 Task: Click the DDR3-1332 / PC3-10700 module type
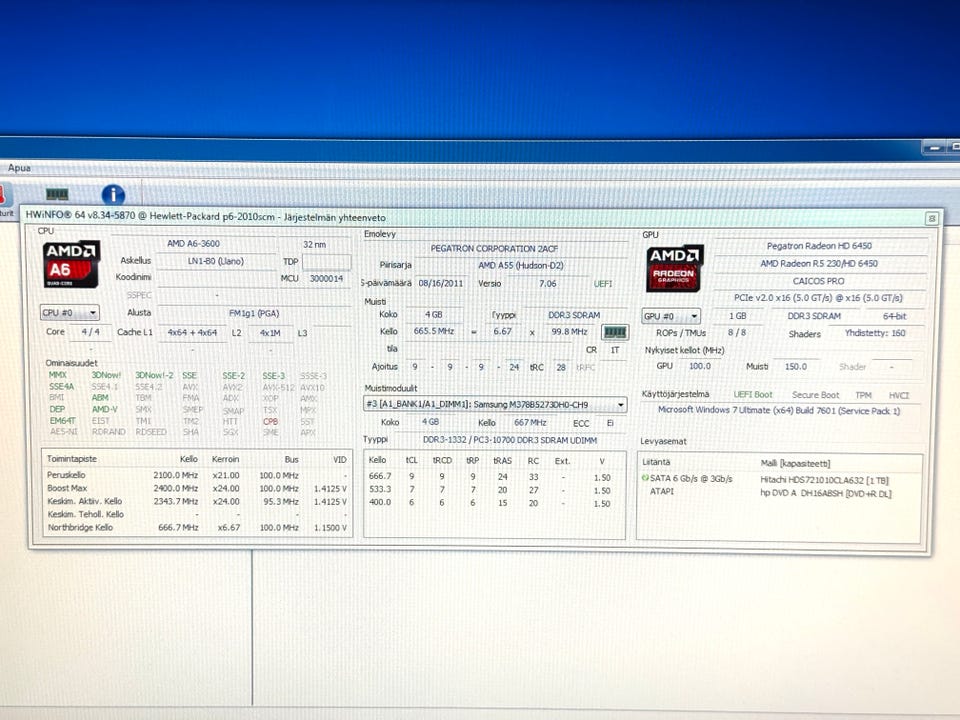[x=509, y=441]
